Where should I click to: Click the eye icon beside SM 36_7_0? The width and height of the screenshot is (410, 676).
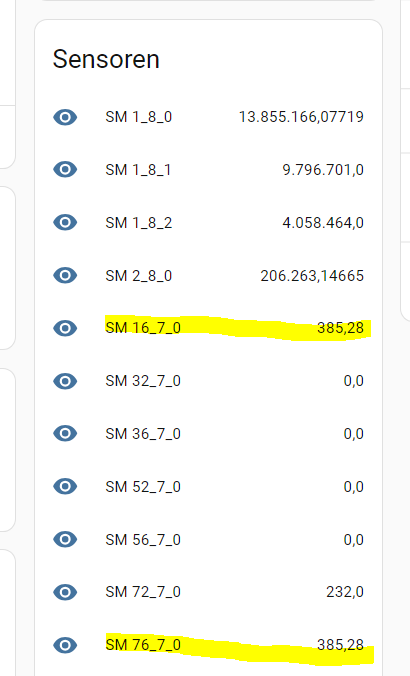65,433
